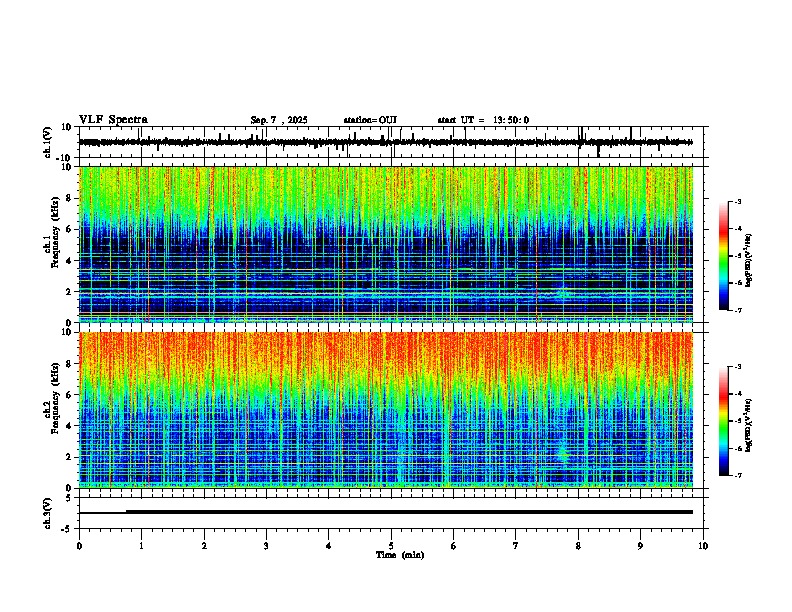Click the "2" tick on the time axis
792x612 pixels.
(x=204, y=546)
